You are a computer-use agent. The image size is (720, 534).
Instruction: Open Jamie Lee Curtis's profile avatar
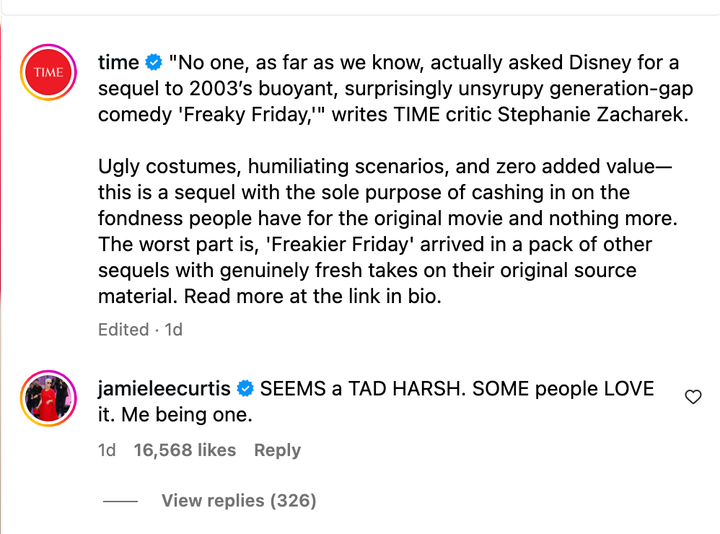[48, 397]
